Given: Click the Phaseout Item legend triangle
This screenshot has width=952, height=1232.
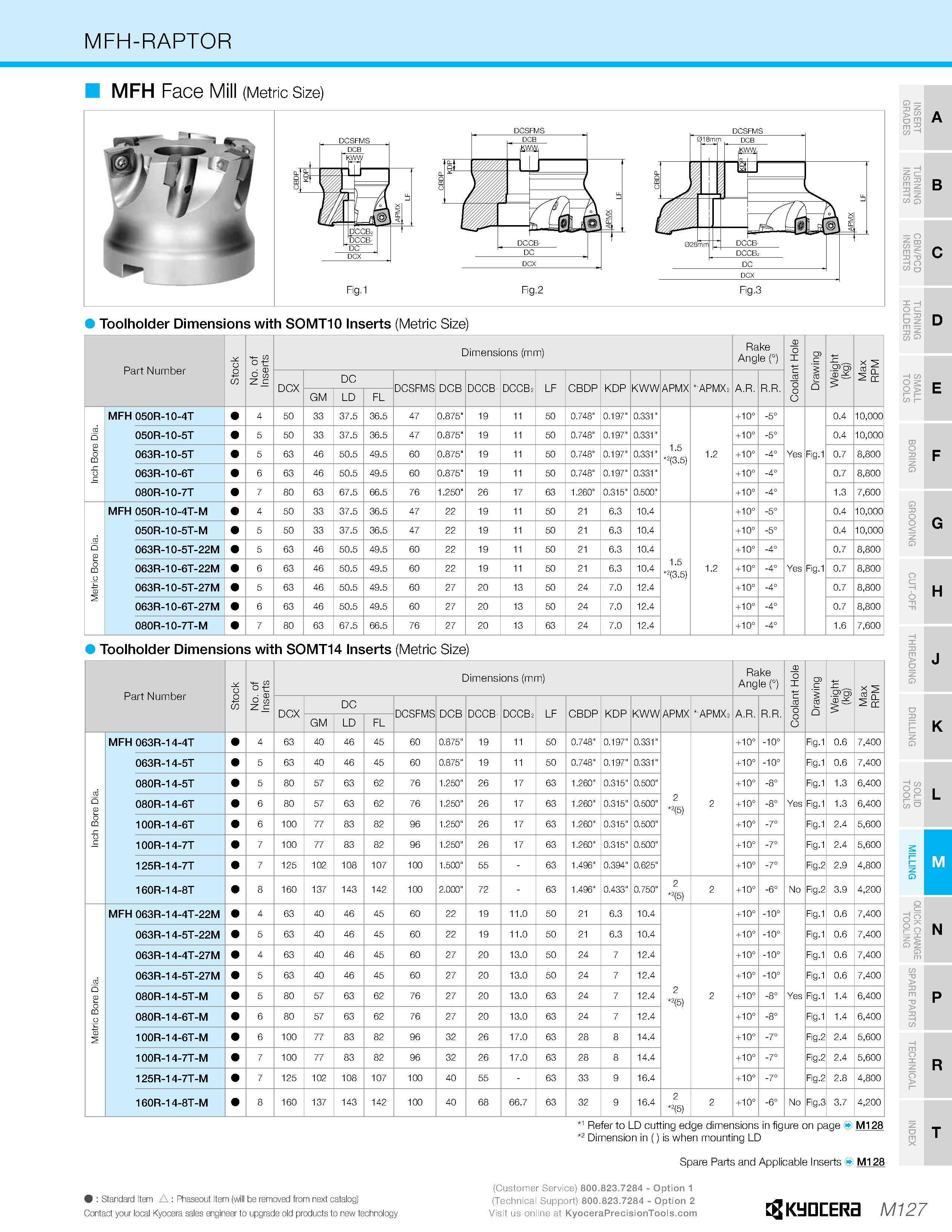Looking at the screenshot, I should 164,1199.
